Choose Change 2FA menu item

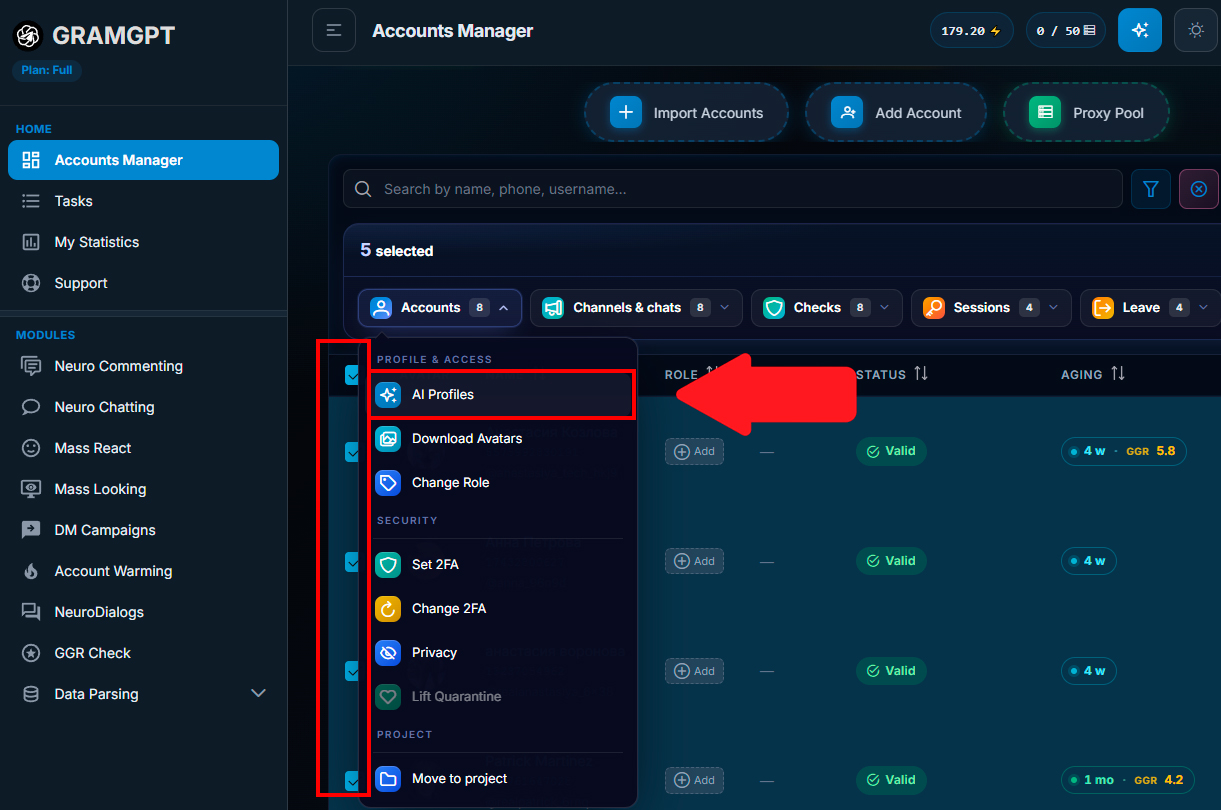pos(498,608)
